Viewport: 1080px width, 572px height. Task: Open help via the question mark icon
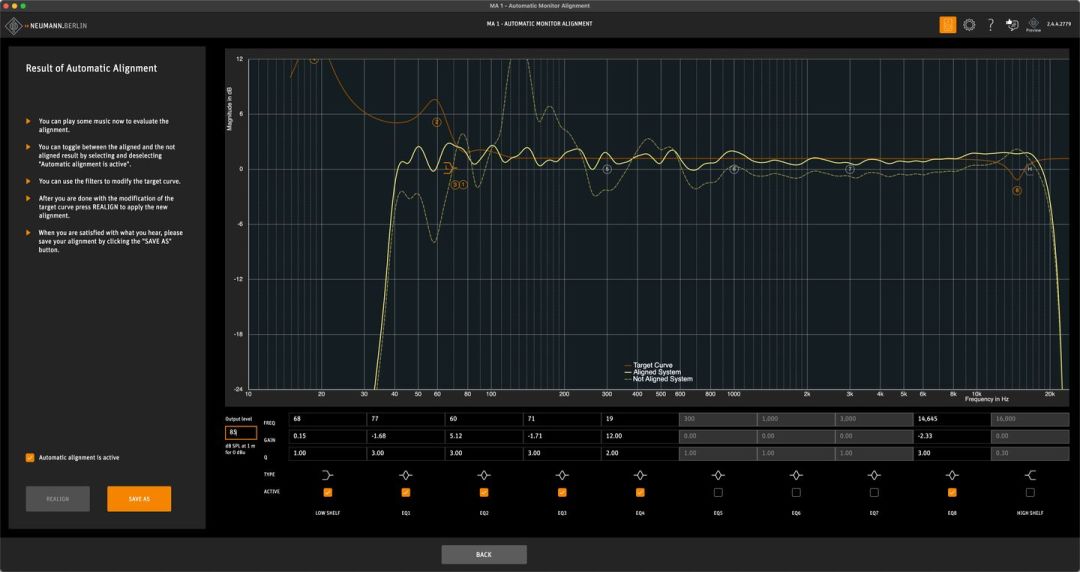990,25
